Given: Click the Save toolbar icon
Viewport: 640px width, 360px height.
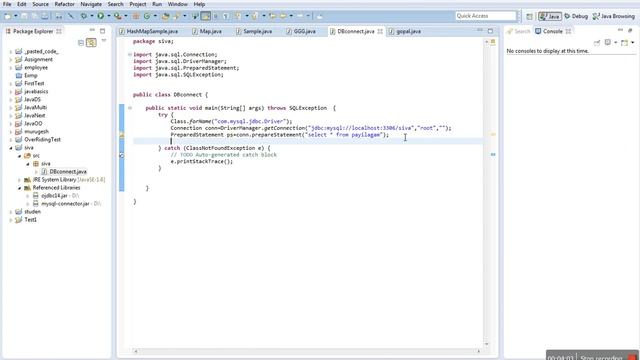Looking at the screenshot, I should (24, 16).
